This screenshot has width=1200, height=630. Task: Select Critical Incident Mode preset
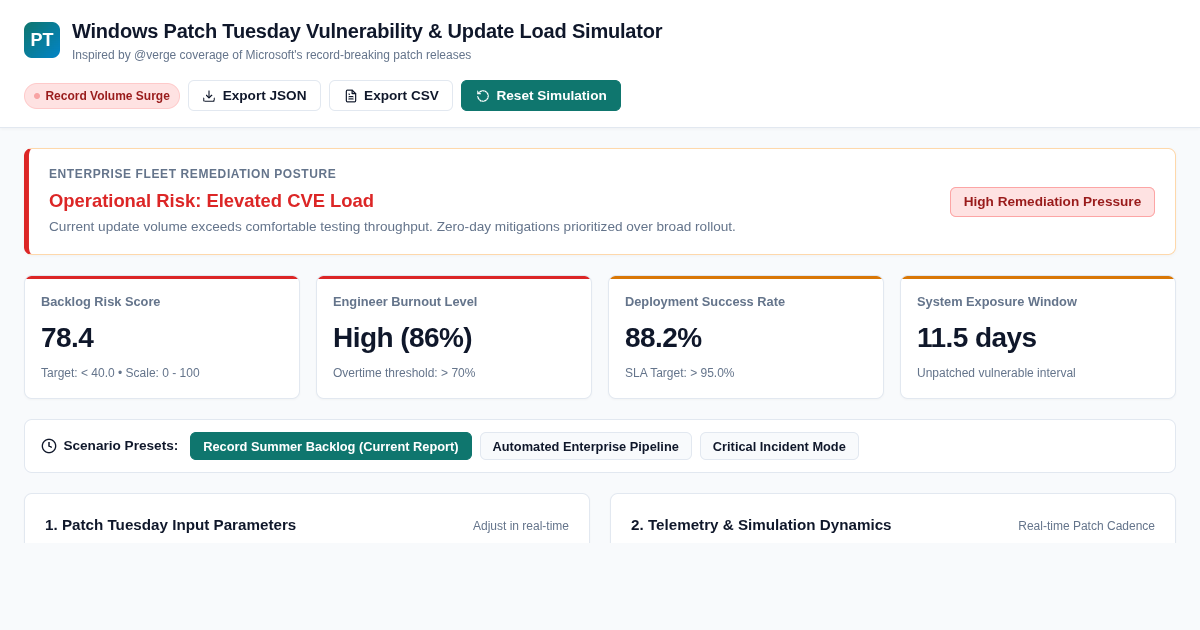point(779,446)
